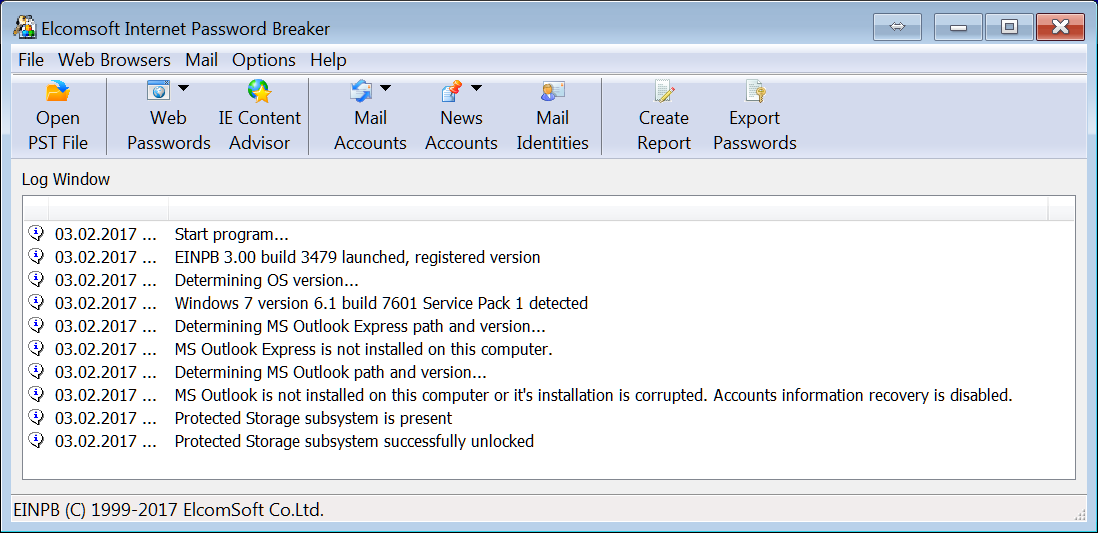Open the File menu
The width and height of the screenshot is (1098, 533).
(31, 60)
